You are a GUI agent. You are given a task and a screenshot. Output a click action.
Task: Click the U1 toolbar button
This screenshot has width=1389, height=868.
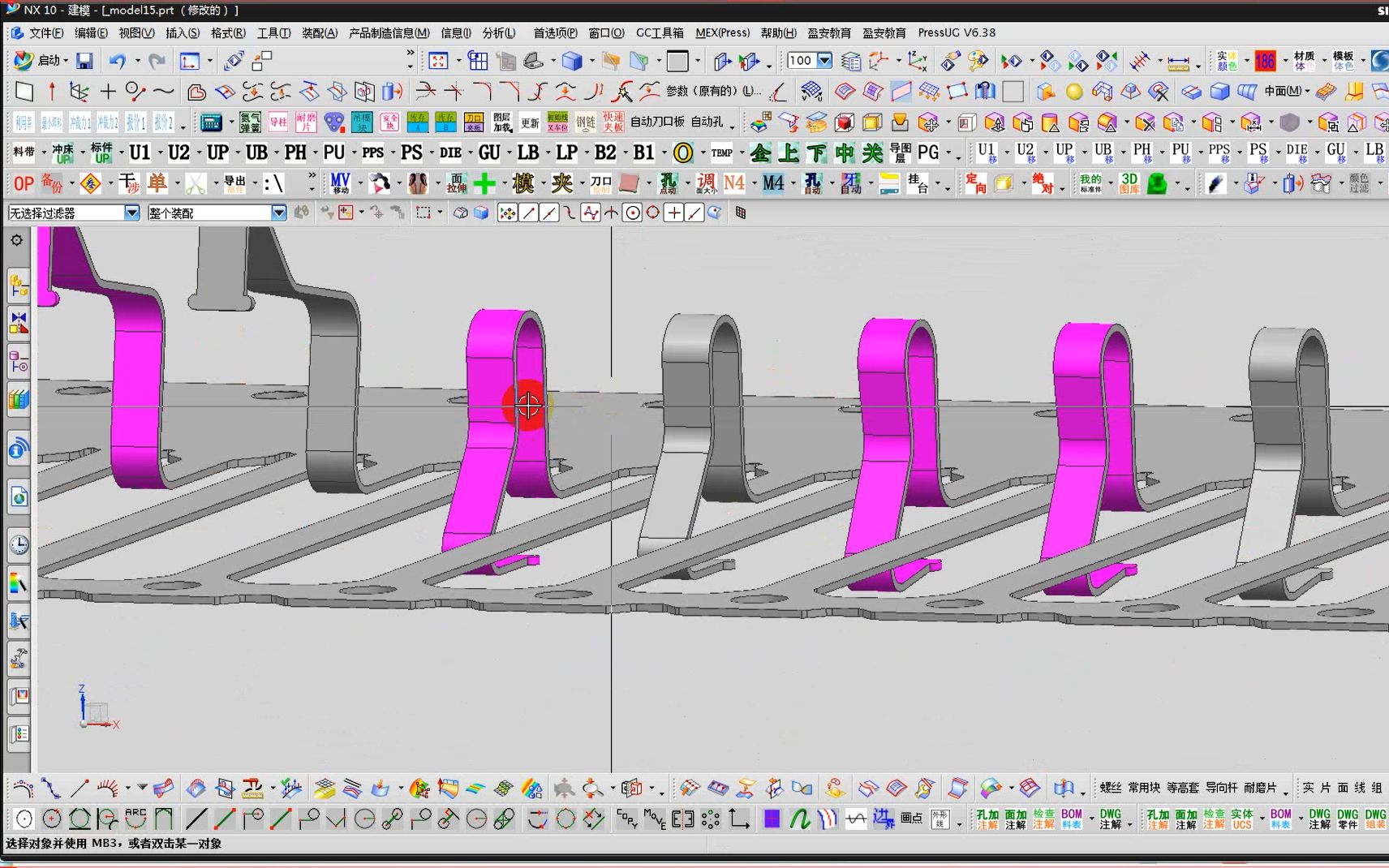click(x=140, y=153)
